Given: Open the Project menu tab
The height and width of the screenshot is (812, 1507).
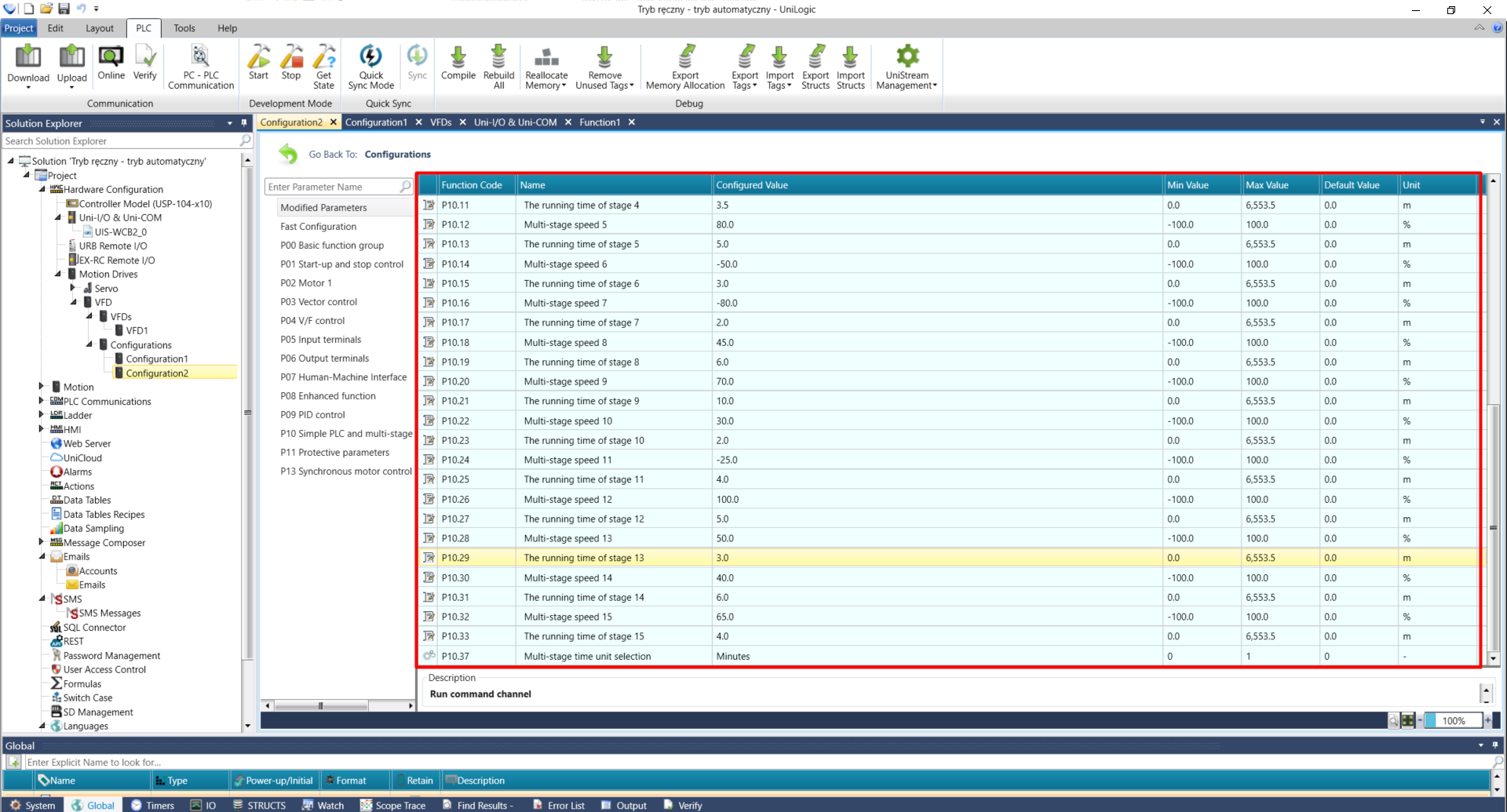Looking at the screenshot, I should [x=19, y=28].
